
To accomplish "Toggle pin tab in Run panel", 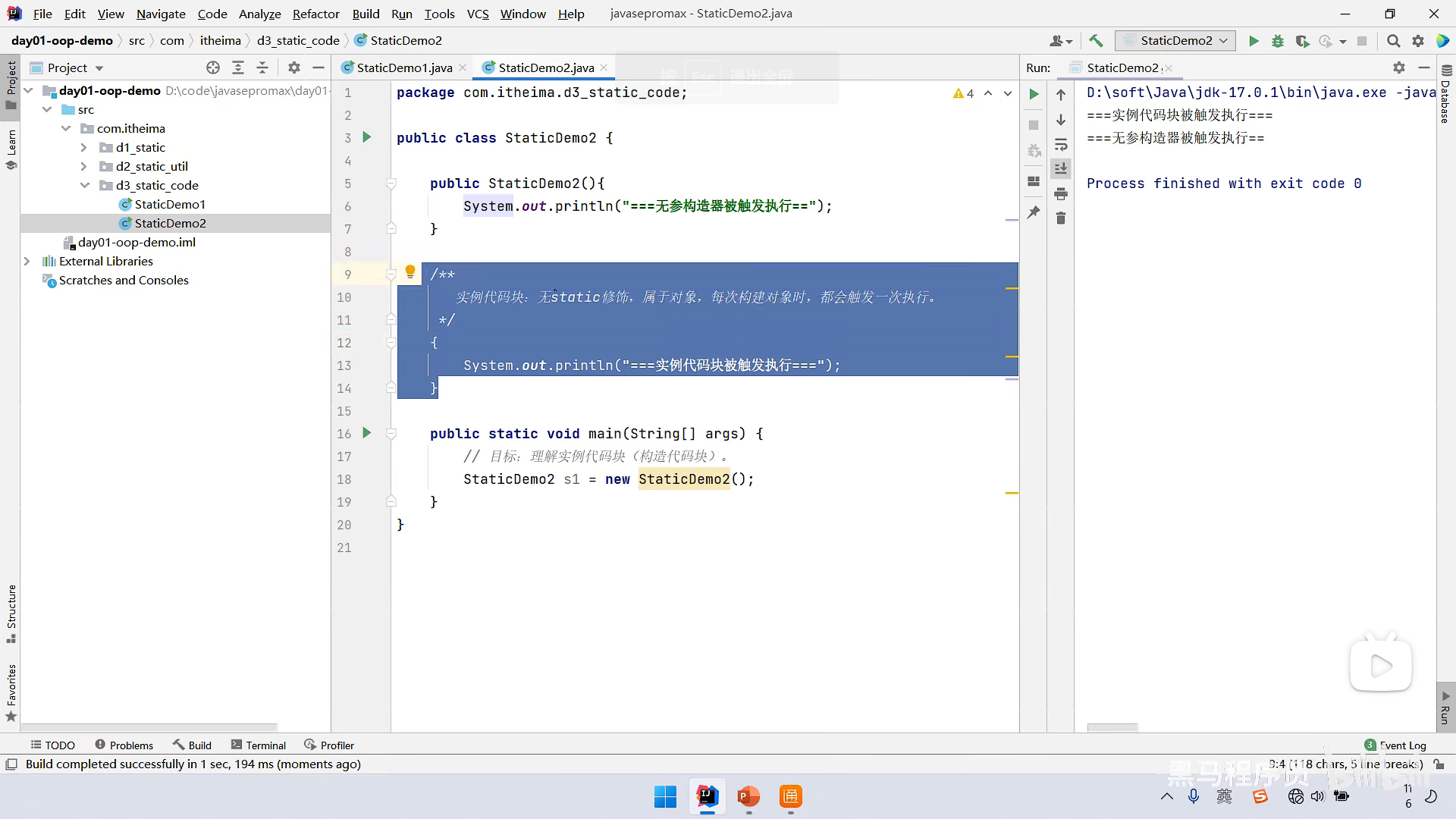I will pyautogui.click(x=1034, y=212).
